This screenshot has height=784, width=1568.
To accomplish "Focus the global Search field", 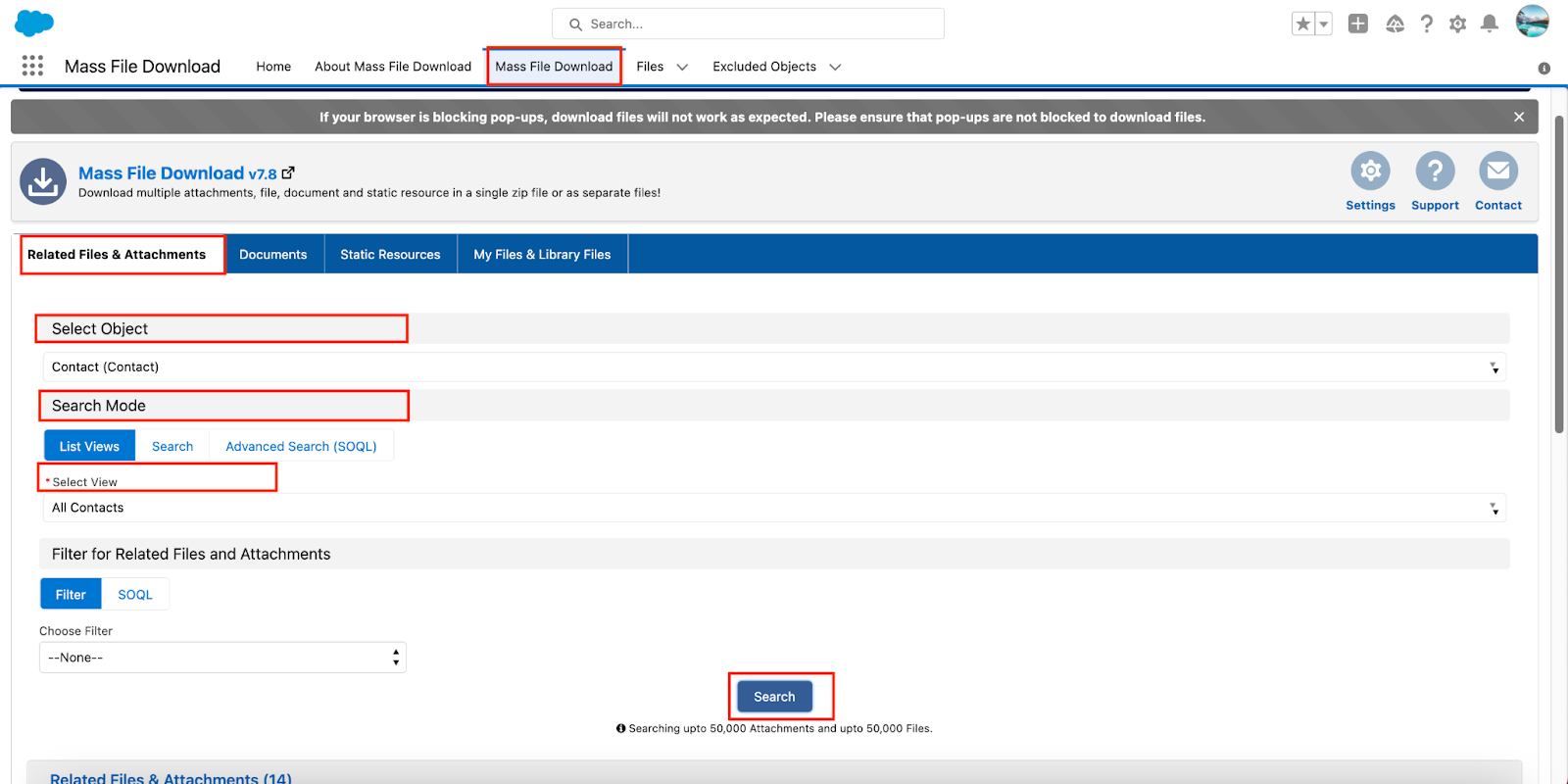I will click(748, 24).
